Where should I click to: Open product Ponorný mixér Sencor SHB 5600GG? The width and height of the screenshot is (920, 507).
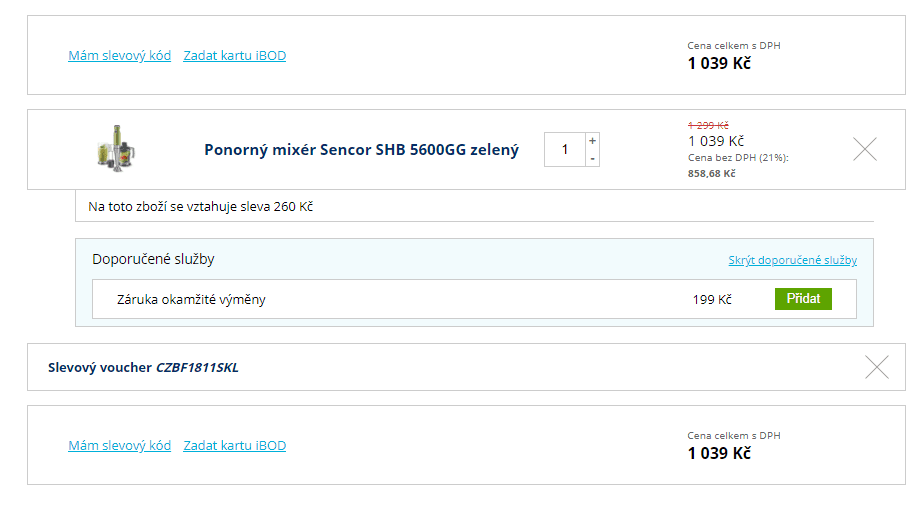(361, 150)
